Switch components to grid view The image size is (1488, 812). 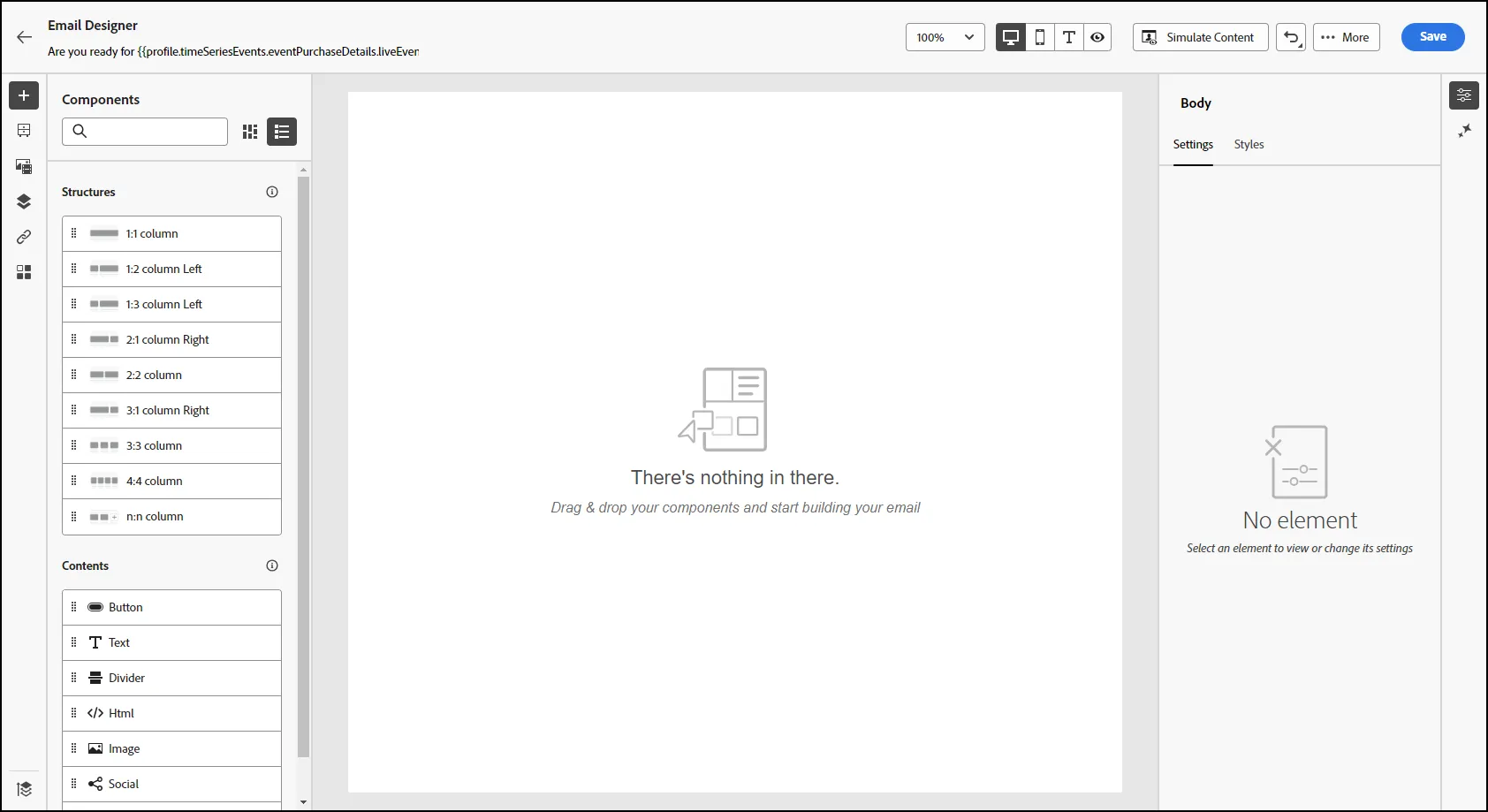(250, 132)
